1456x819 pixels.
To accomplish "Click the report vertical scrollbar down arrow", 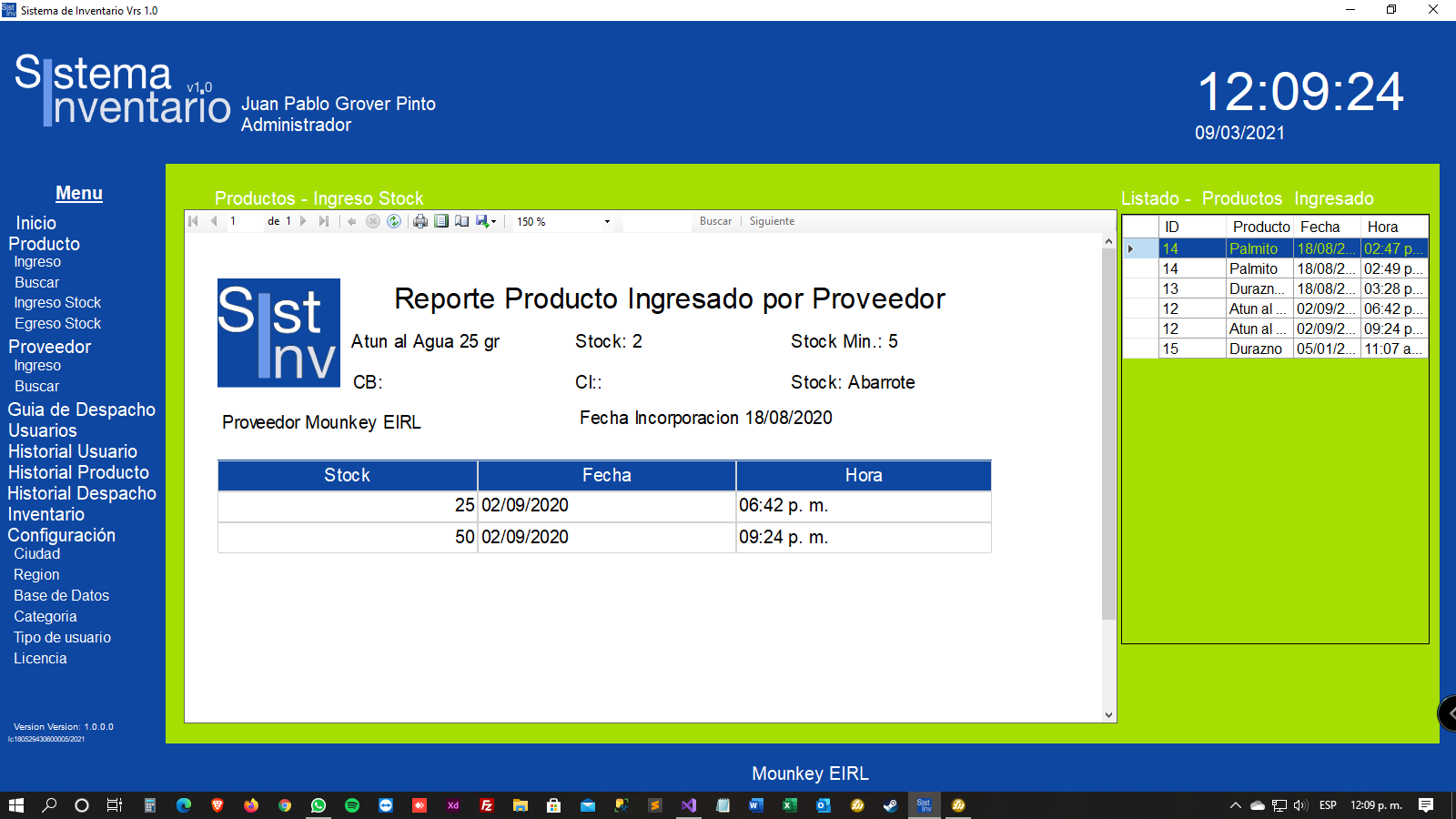I will (1108, 715).
